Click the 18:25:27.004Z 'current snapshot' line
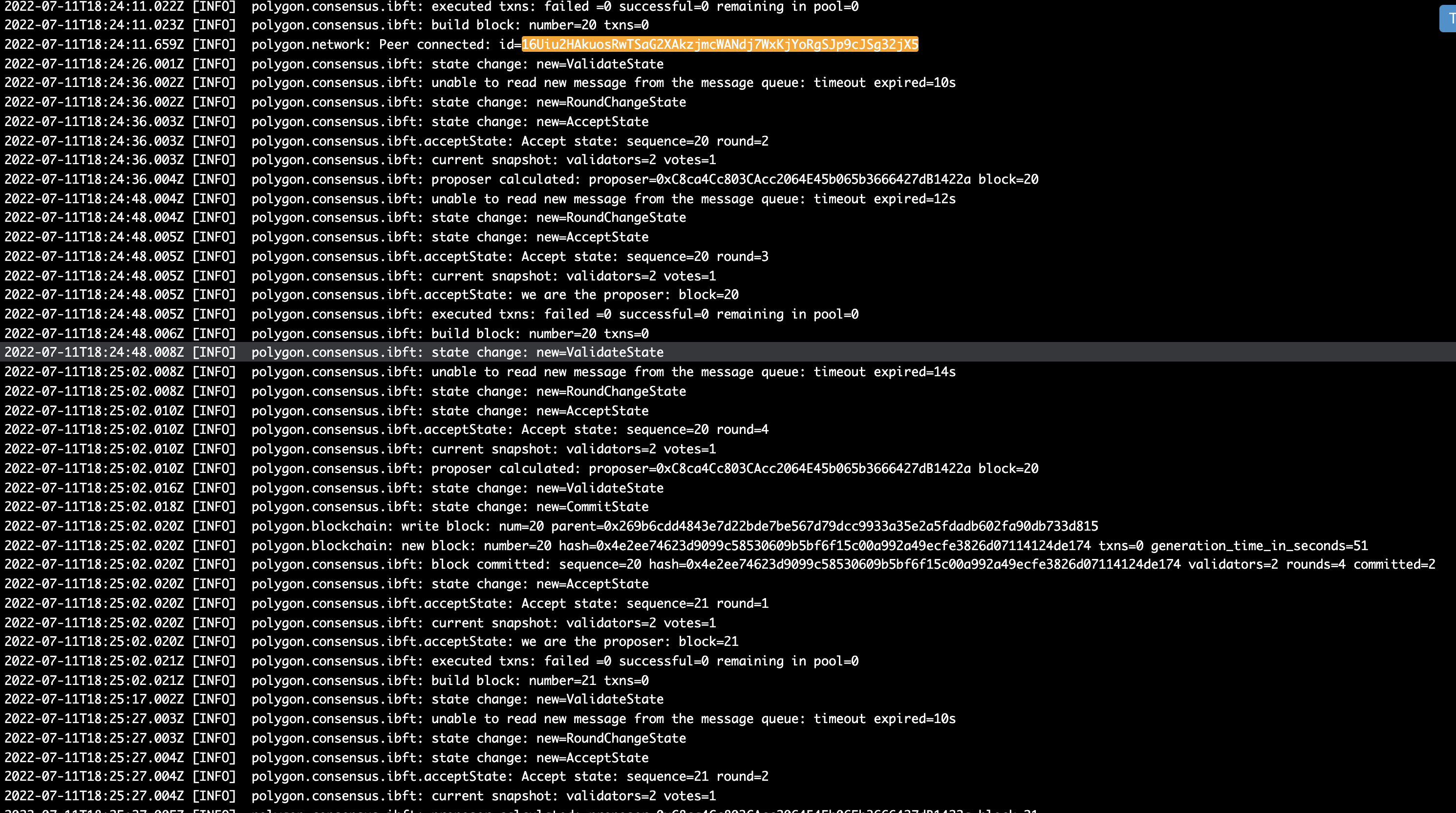The height and width of the screenshot is (813, 1456). [360, 795]
